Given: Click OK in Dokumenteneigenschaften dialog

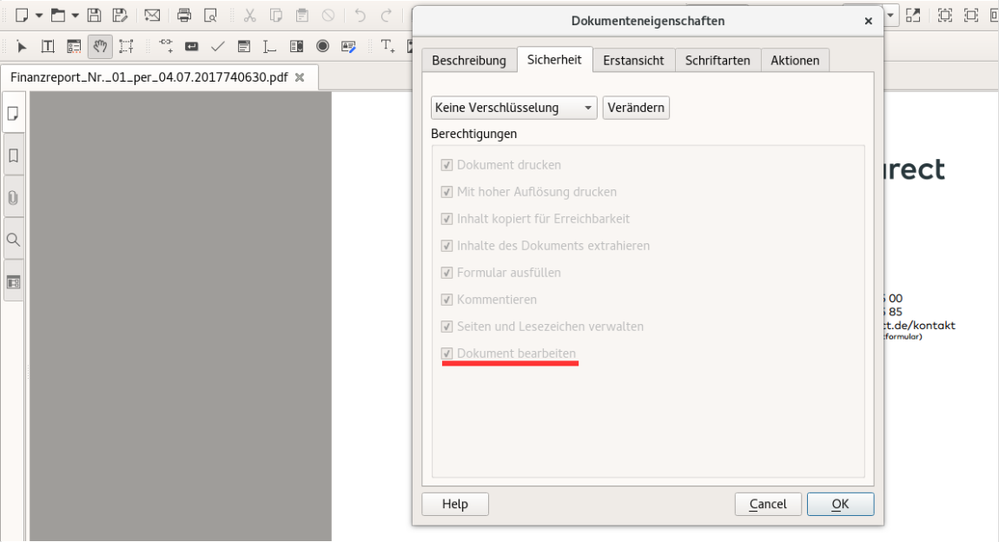Looking at the screenshot, I should click(x=840, y=504).
